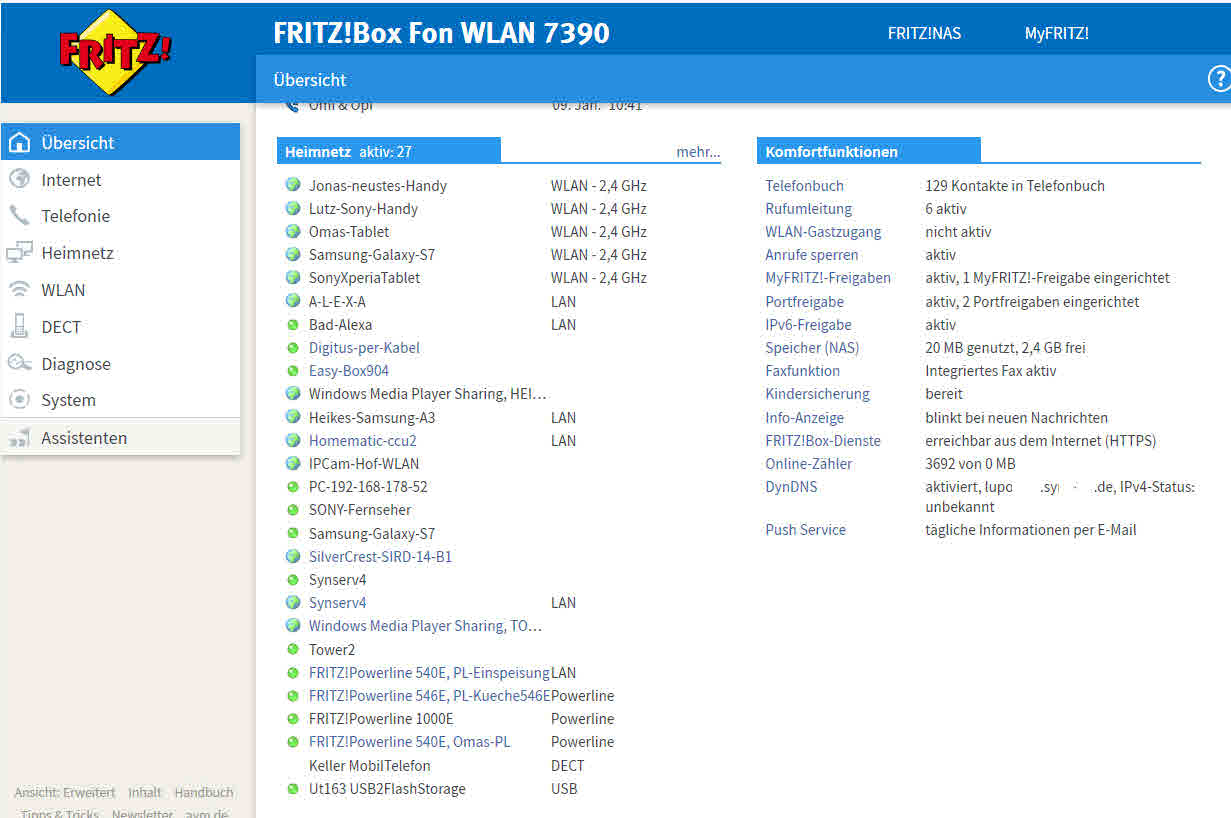The image size is (1231, 818).
Task: Open the MyFRITZ!-Freigaben link
Action: [x=828, y=278]
